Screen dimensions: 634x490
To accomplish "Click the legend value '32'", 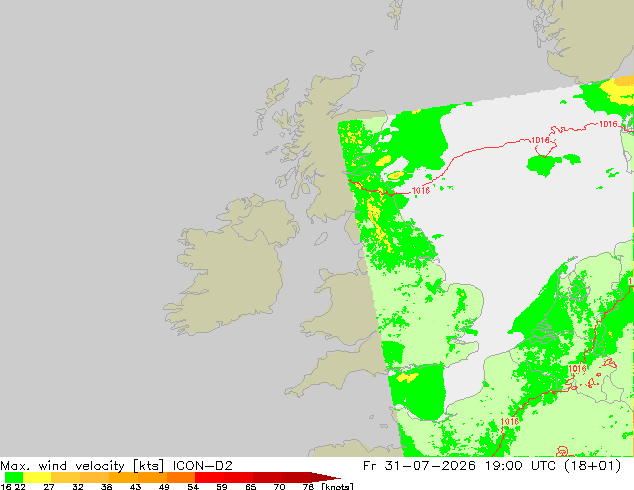I will coord(78,486).
